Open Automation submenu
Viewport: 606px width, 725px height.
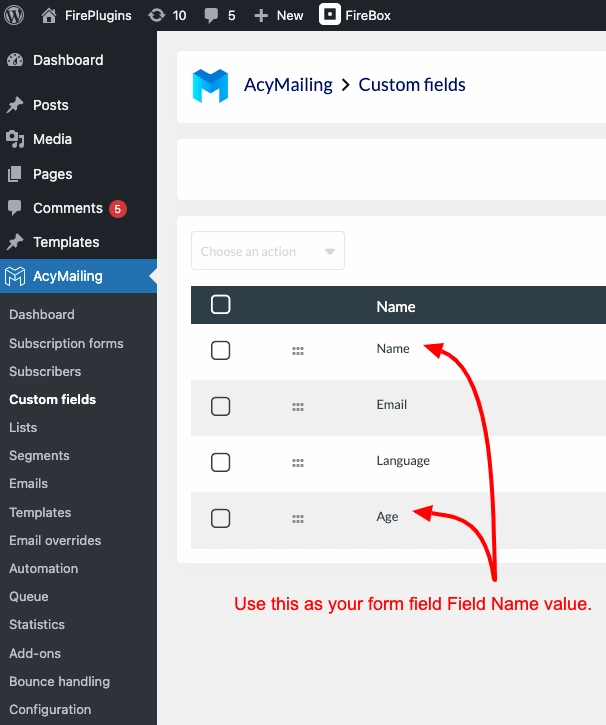pos(44,568)
